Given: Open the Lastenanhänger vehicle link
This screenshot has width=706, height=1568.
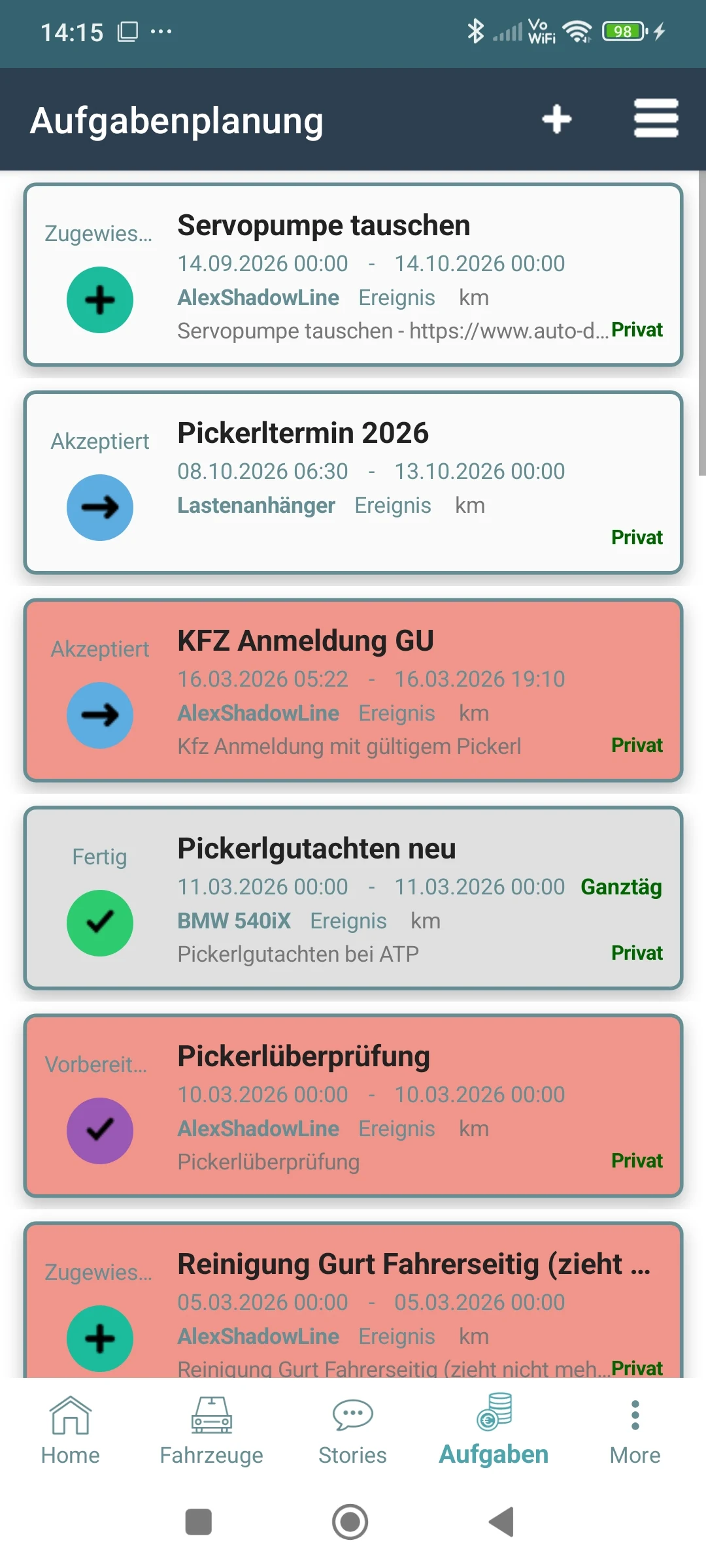Looking at the screenshot, I should click(256, 506).
